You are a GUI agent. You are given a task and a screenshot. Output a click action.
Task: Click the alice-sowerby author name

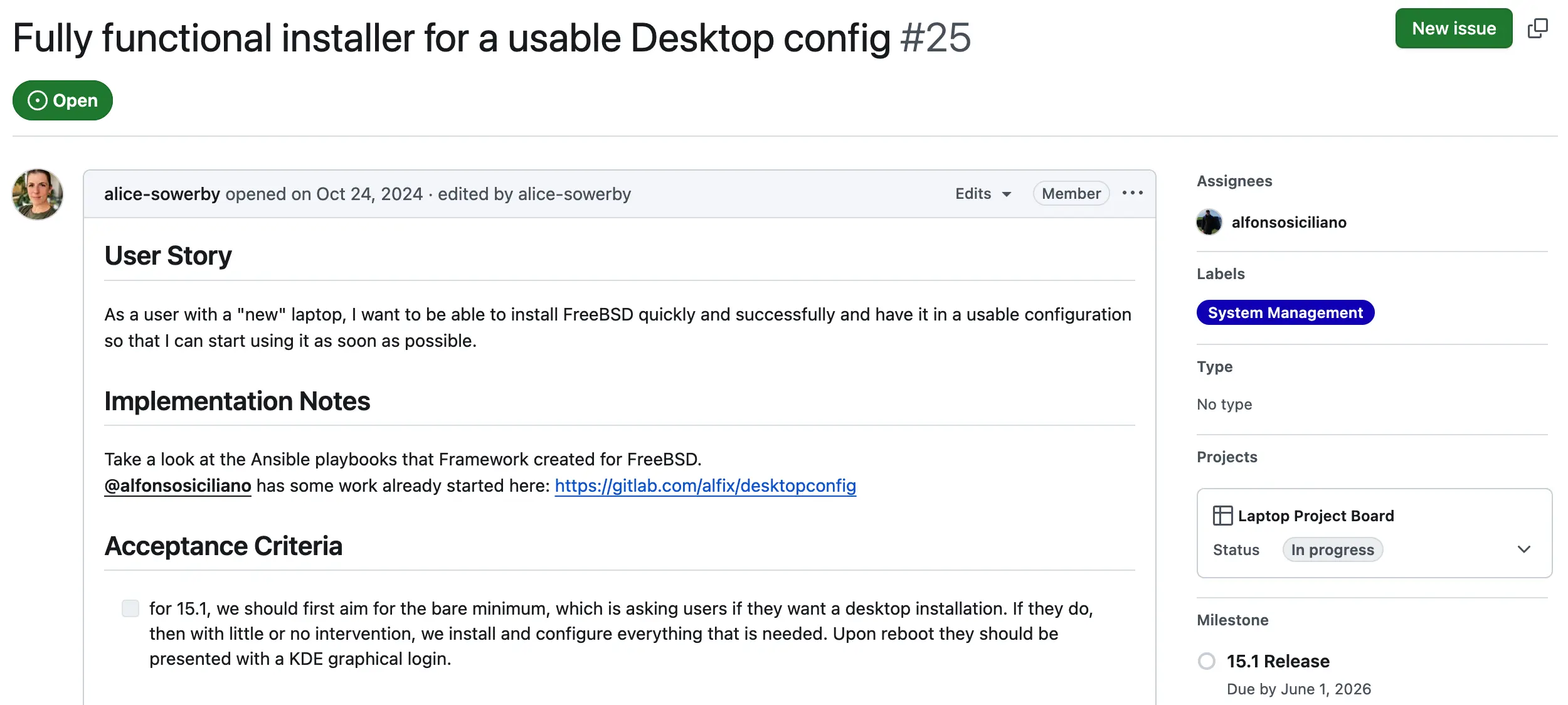[x=162, y=194]
